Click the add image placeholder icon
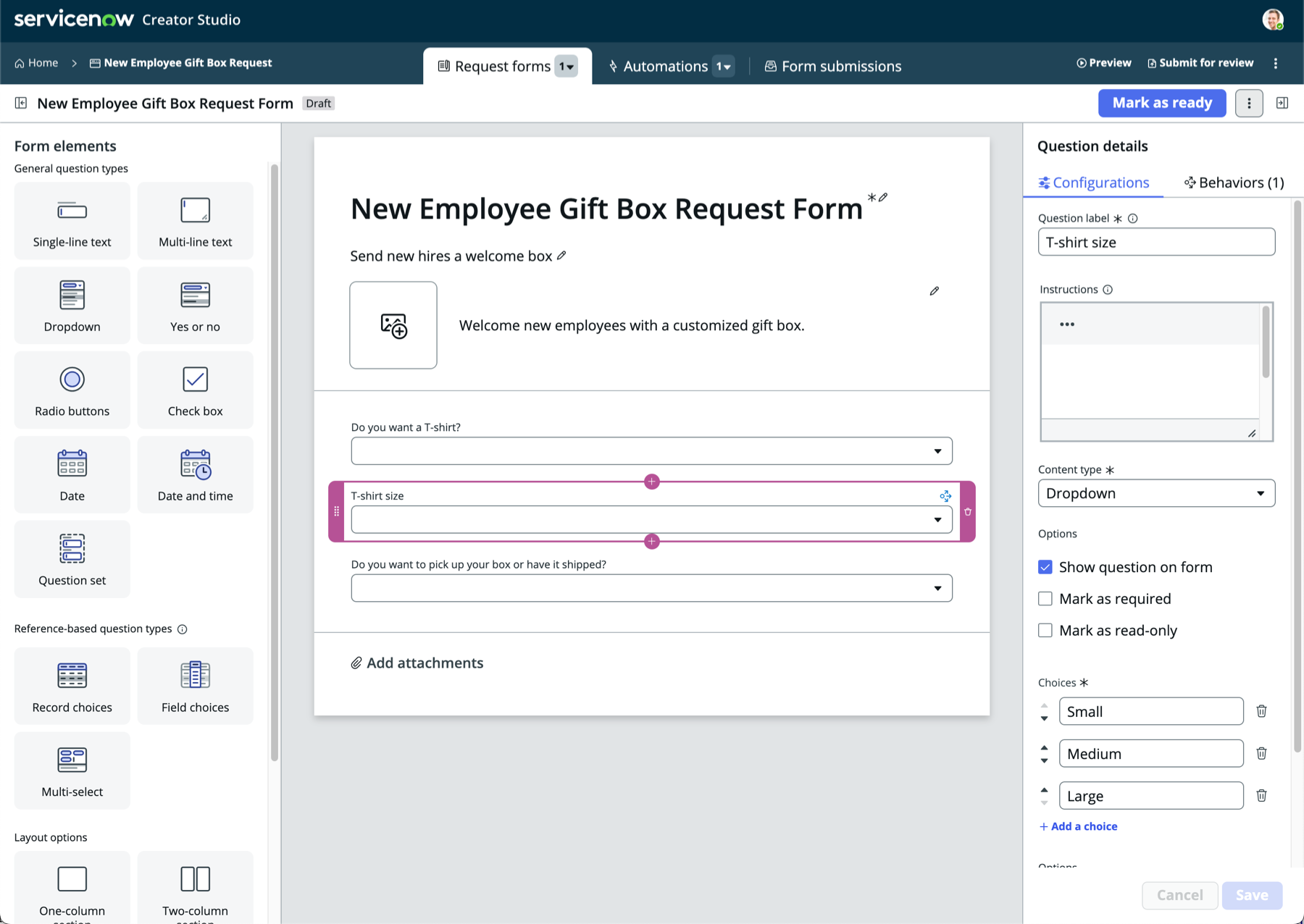 pyautogui.click(x=393, y=325)
